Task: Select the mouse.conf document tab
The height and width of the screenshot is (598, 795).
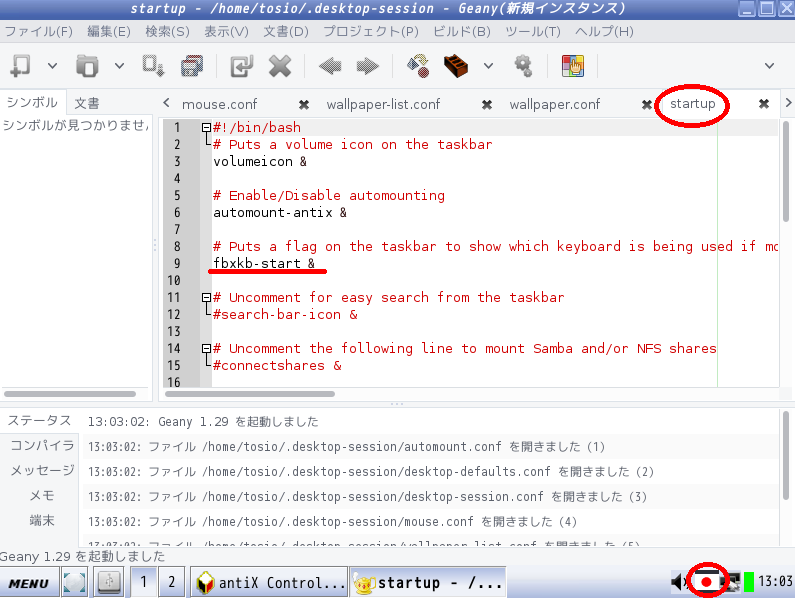Action: pos(220,104)
